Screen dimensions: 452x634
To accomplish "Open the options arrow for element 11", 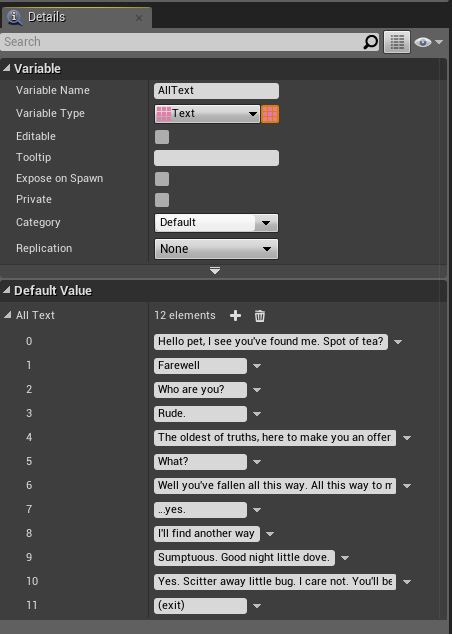I will tap(257, 605).
